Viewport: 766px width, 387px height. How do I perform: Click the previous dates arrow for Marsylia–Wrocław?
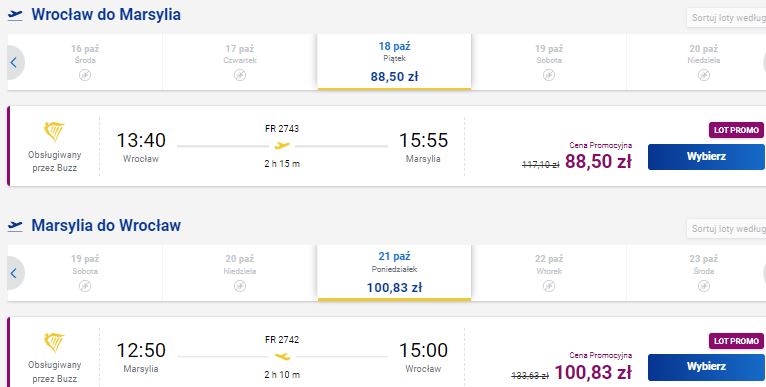(x=15, y=273)
